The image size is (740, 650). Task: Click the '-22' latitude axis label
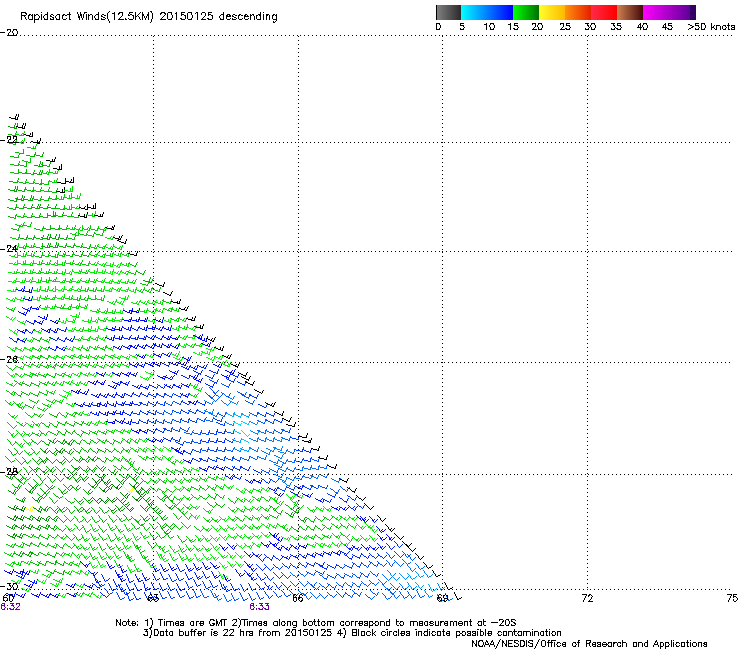coord(9,140)
